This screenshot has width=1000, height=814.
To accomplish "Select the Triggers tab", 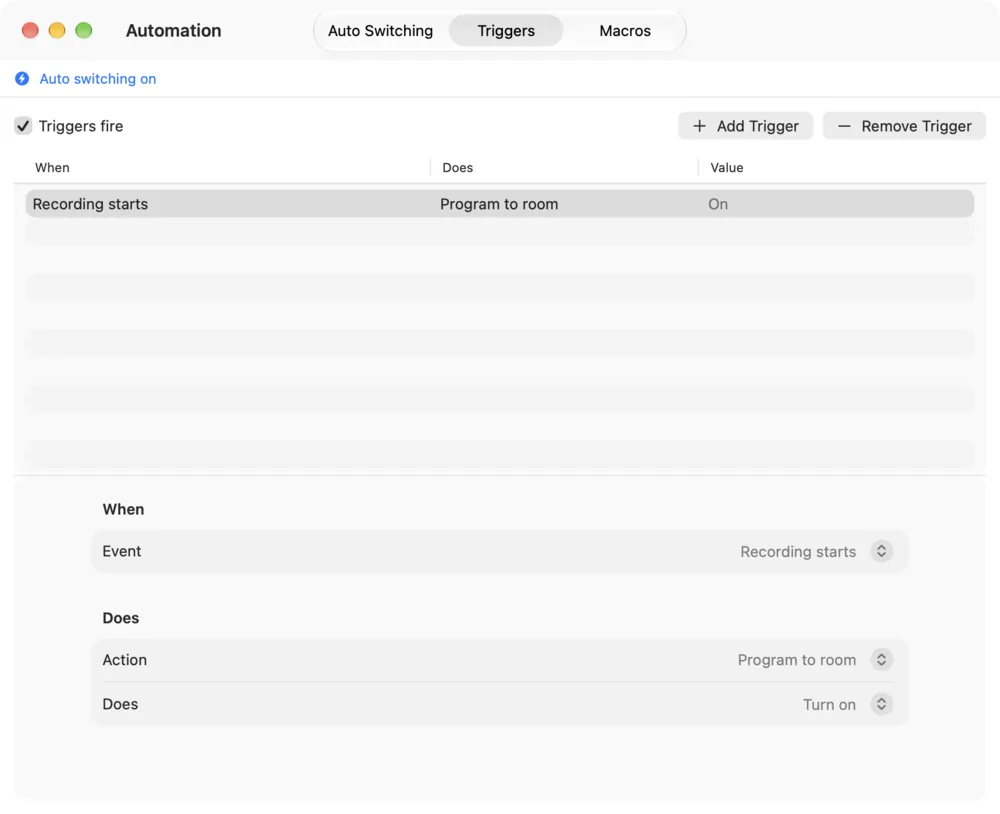I will [x=506, y=31].
